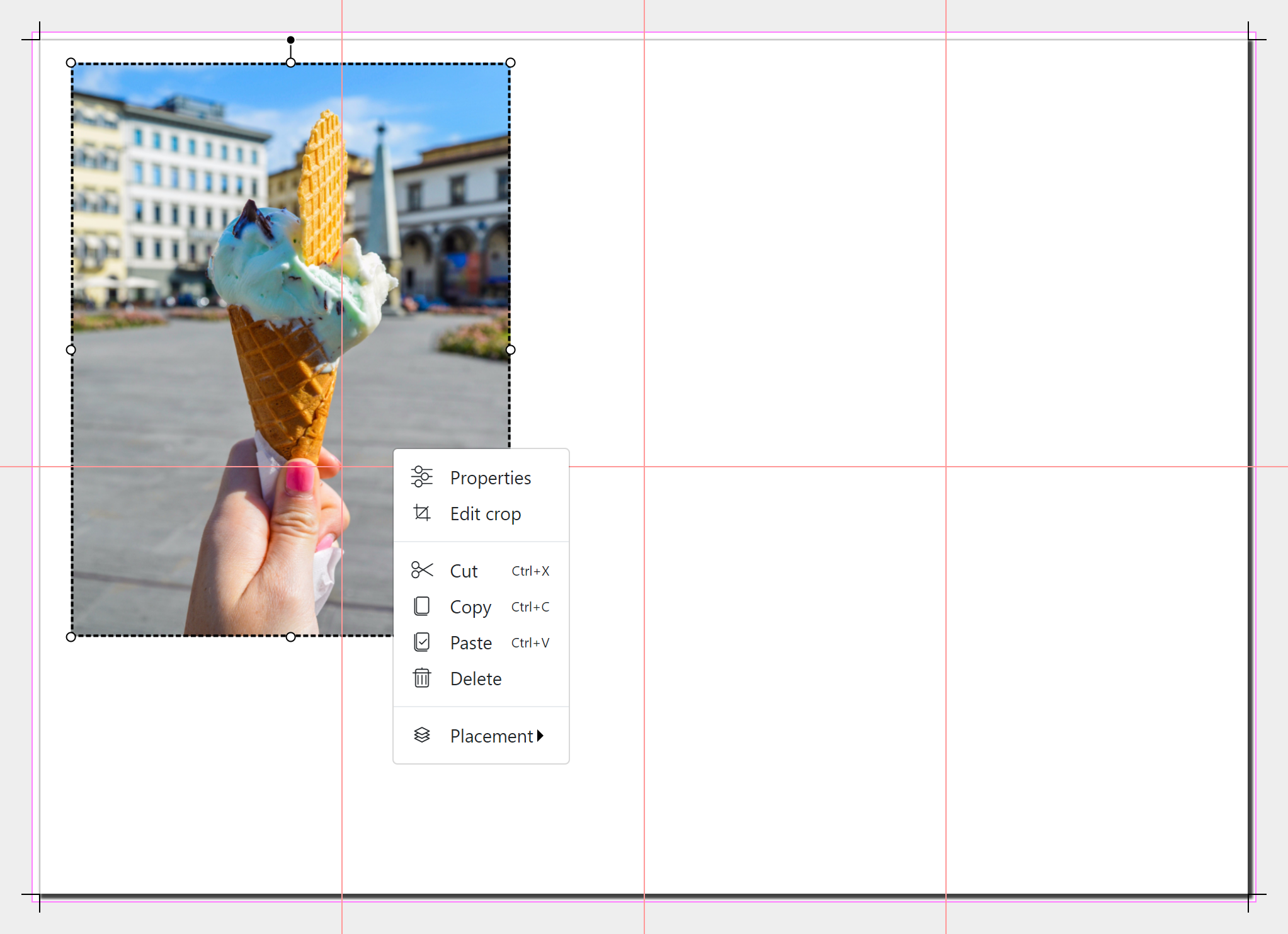Screen dimensions: 1288x934
Task: Click the Ctrl+V shortcut label
Action: tap(530, 642)
